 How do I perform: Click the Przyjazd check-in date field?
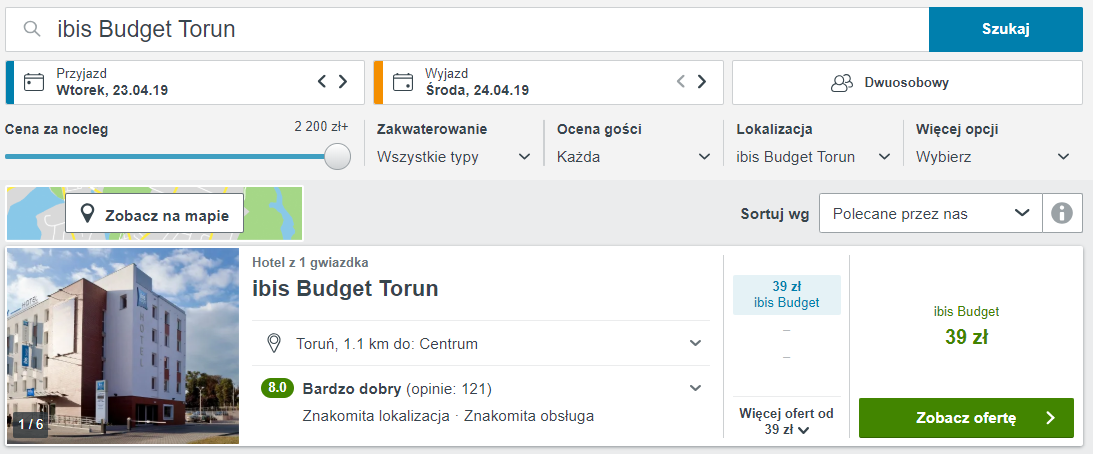[x=185, y=82]
